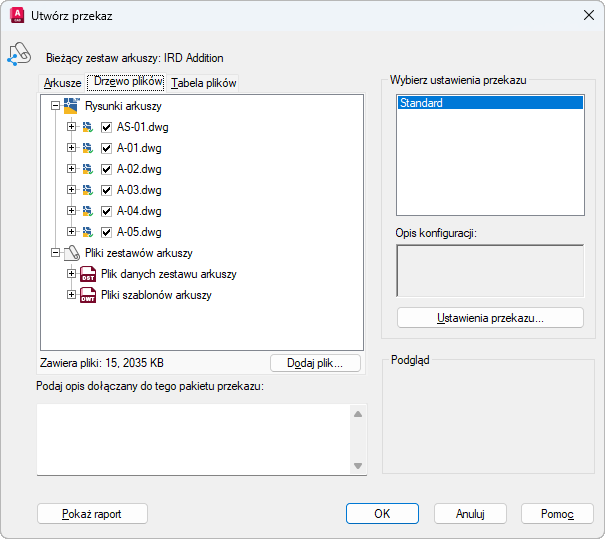Expand the A-02.dwg tree node

click(x=71, y=169)
